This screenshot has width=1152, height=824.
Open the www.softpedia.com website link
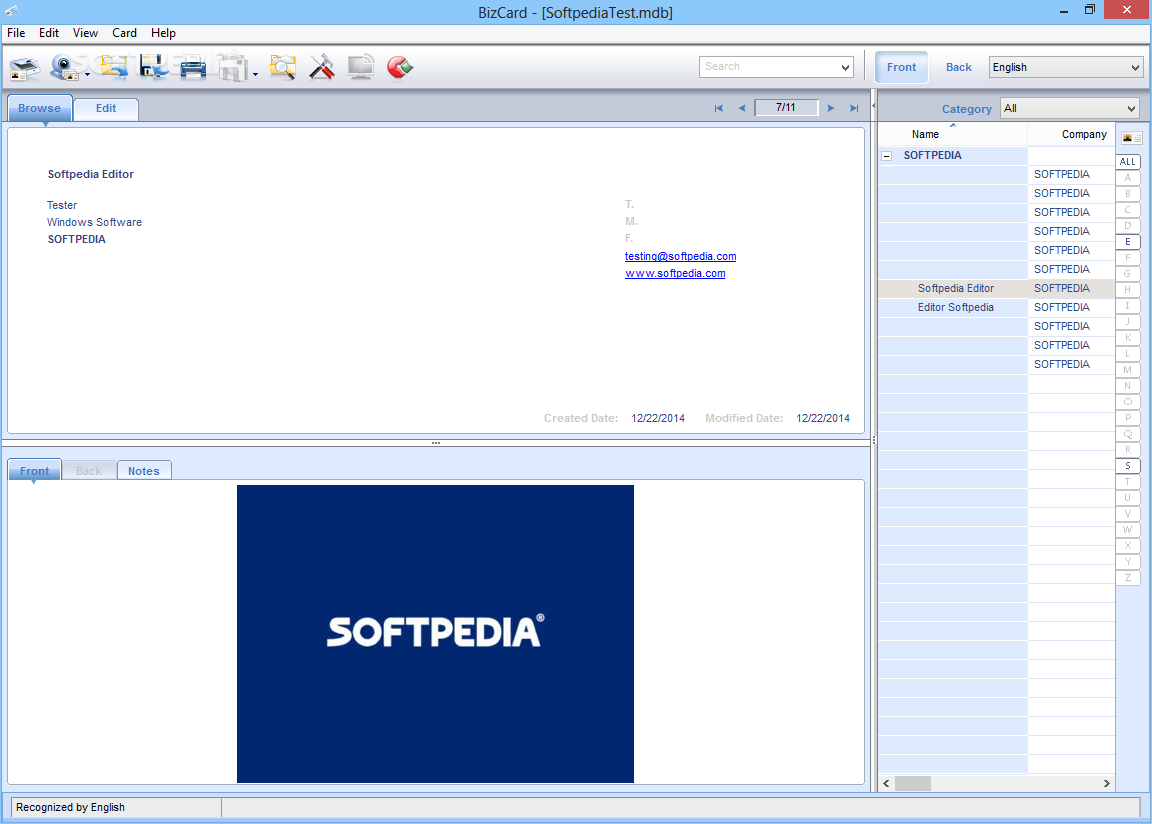click(675, 273)
